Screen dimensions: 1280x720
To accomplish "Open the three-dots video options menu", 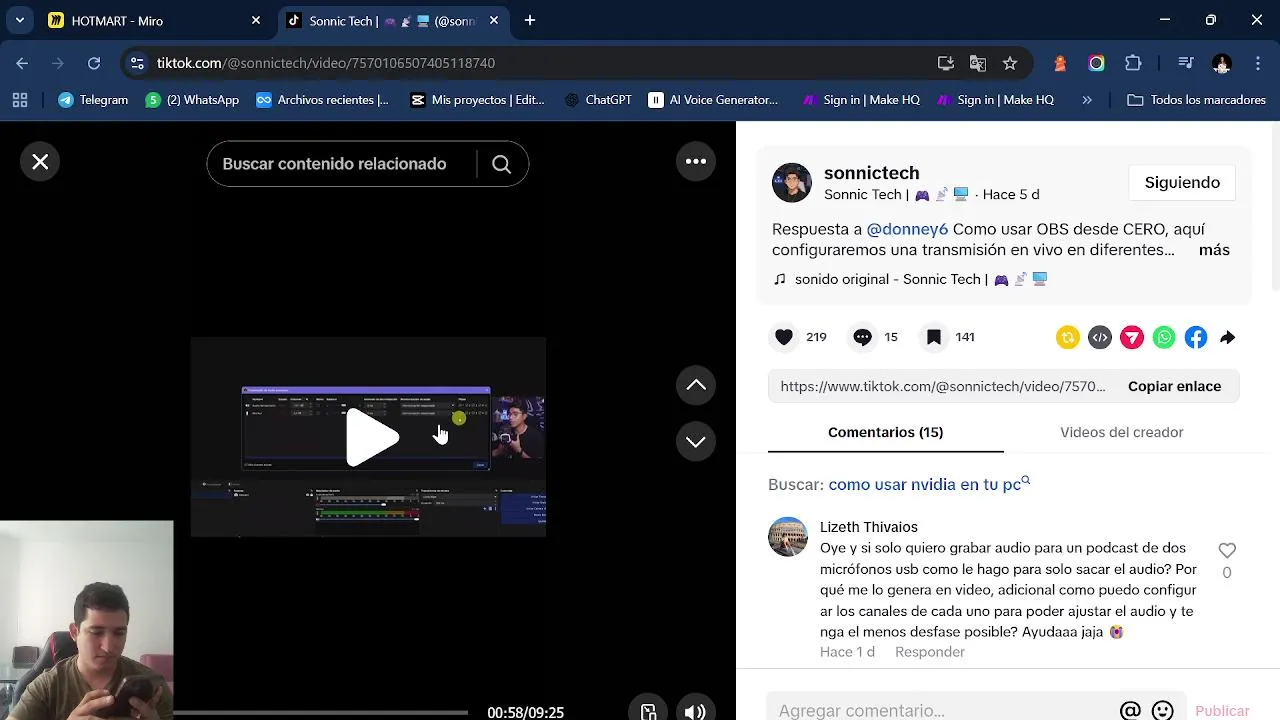I will (696, 161).
